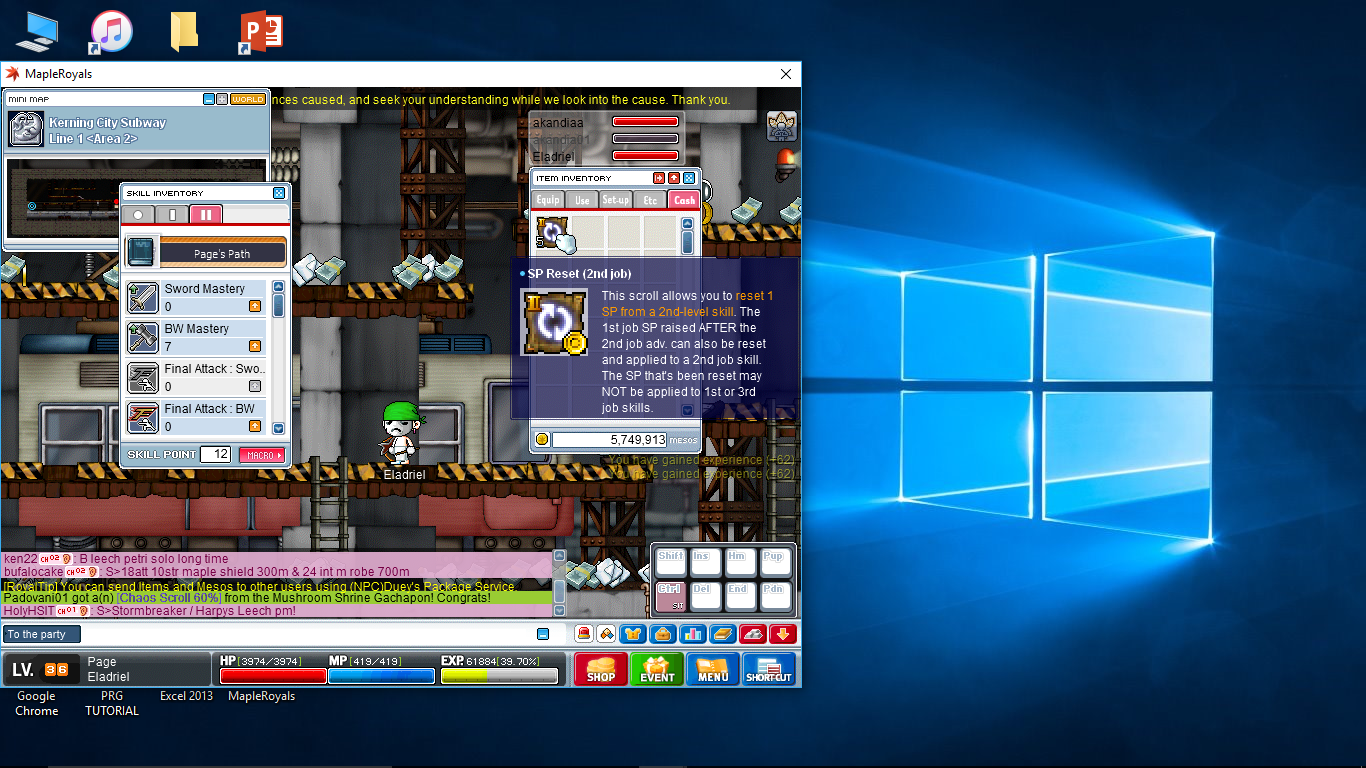The width and height of the screenshot is (1366, 768).
Task: Expand the mini map with the plus button
Action: (x=222, y=99)
